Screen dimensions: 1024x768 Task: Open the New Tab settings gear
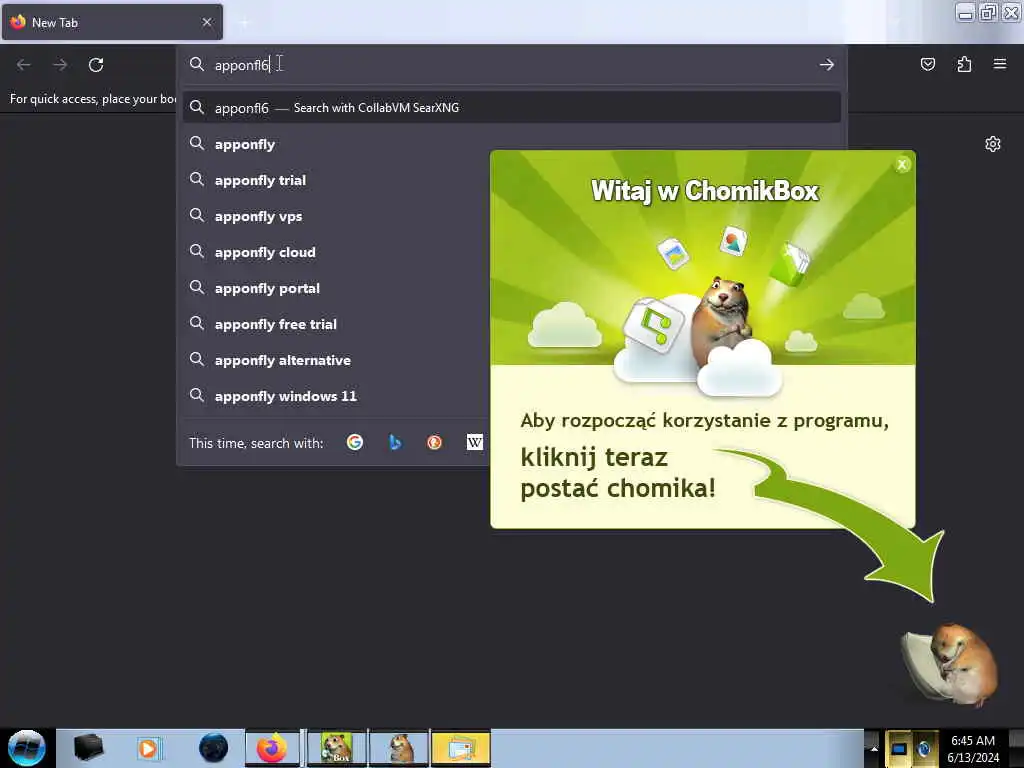[993, 144]
